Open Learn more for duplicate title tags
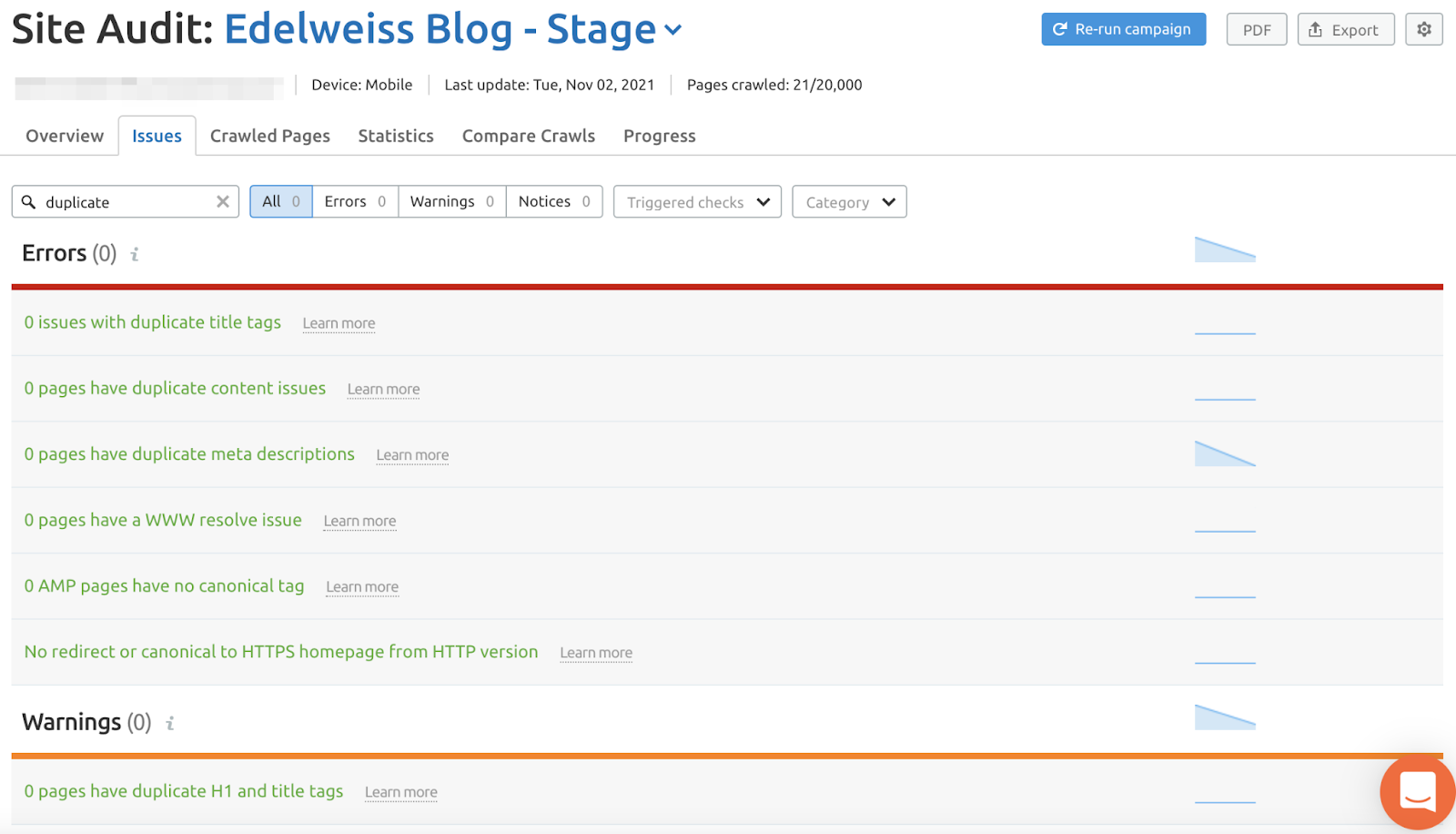 (x=339, y=323)
